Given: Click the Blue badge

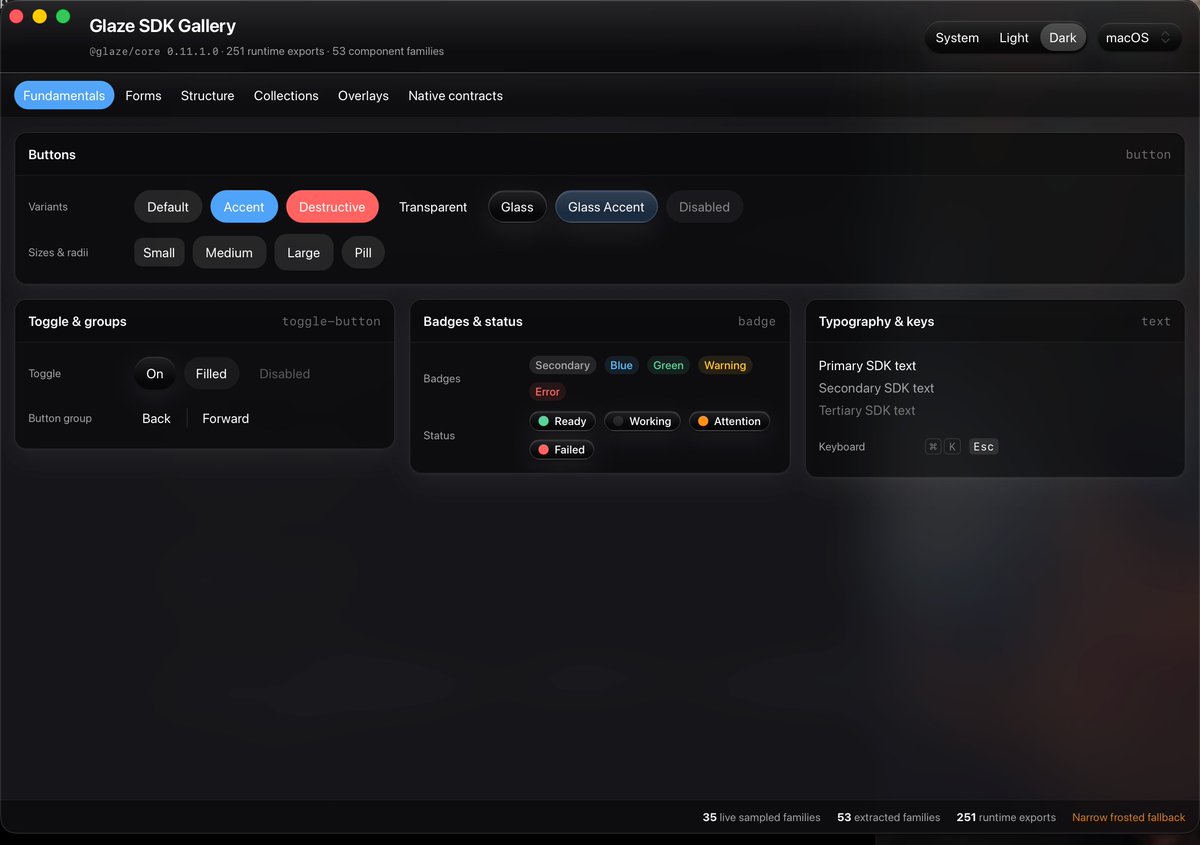Looking at the screenshot, I should click(x=622, y=366).
